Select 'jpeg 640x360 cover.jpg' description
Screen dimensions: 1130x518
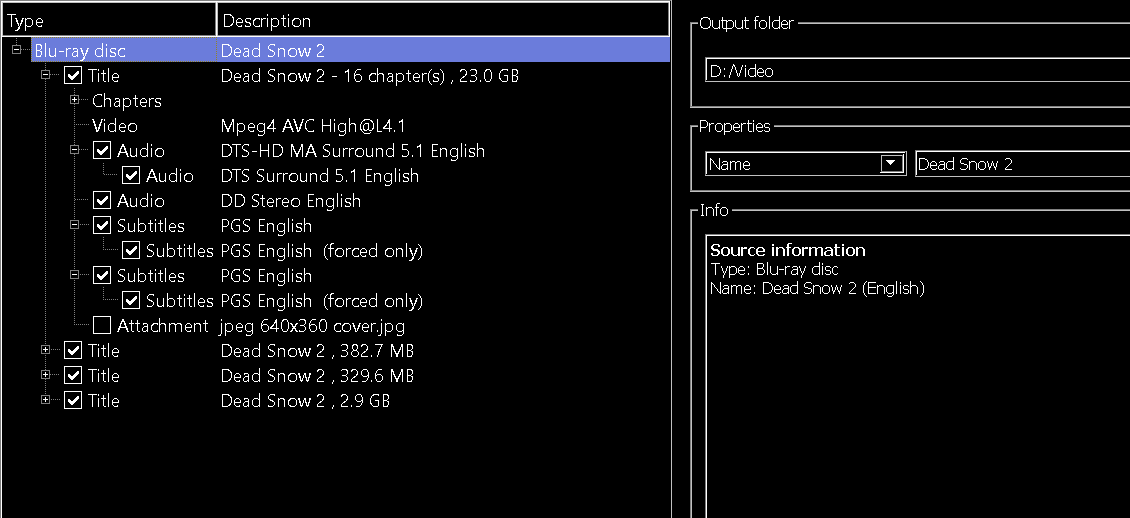coord(313,326)
